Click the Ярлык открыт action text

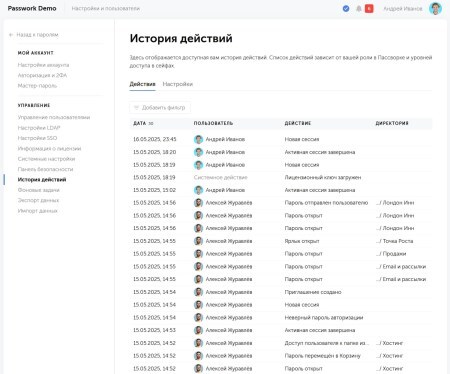click(302, 241)
